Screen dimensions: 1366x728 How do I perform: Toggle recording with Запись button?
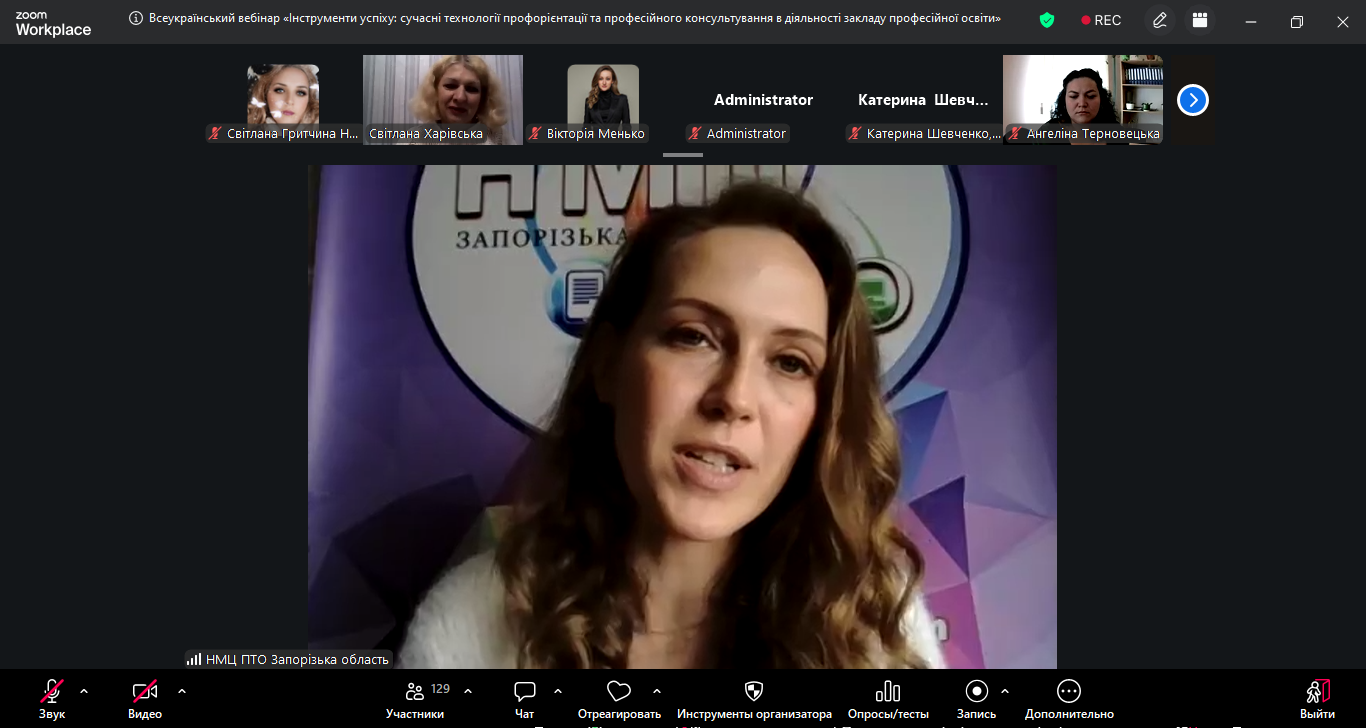pyautogui.click(x=976, y=698)
